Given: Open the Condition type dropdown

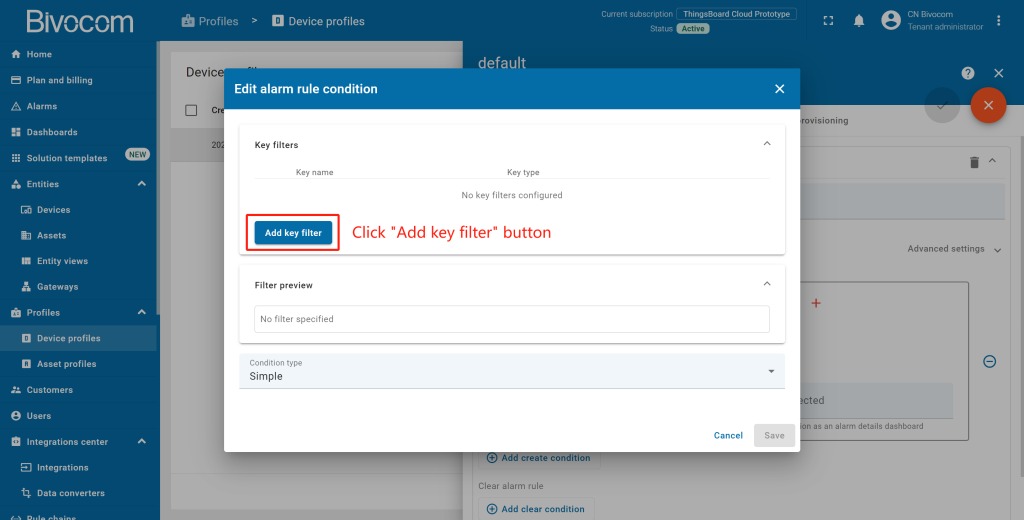Looking at the screenshot, I should 512,371.
